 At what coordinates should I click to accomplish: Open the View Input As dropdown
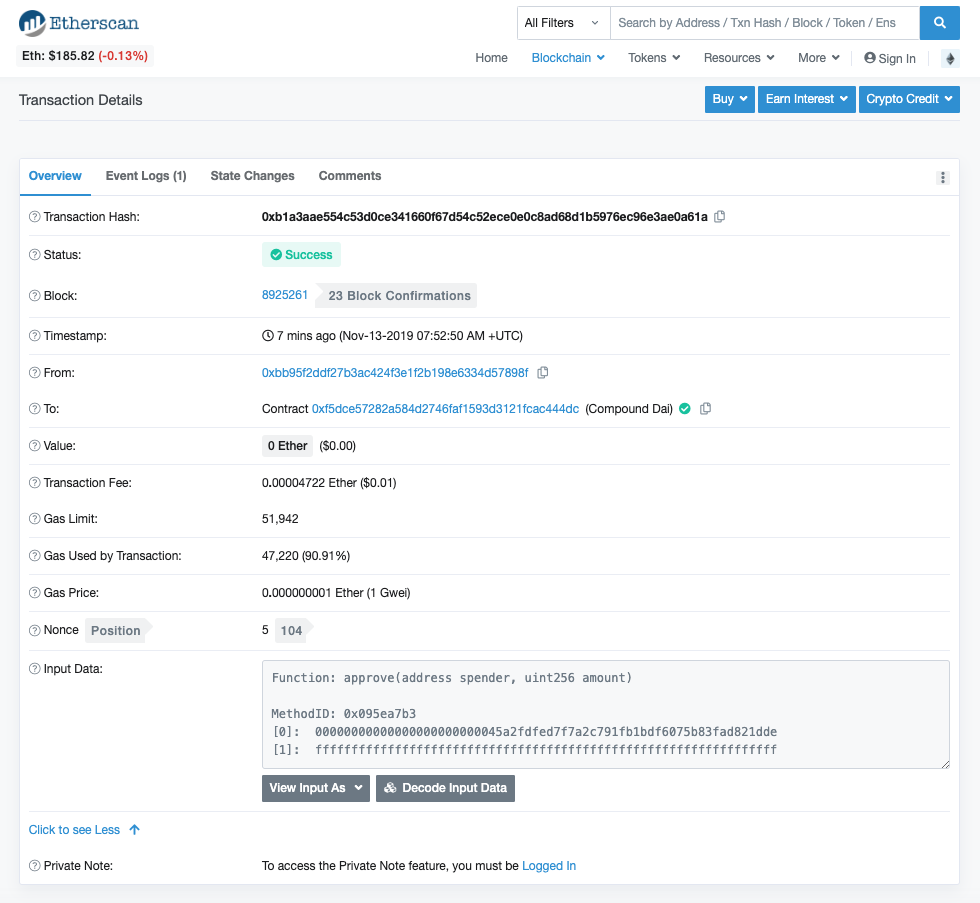coord(316,788)
